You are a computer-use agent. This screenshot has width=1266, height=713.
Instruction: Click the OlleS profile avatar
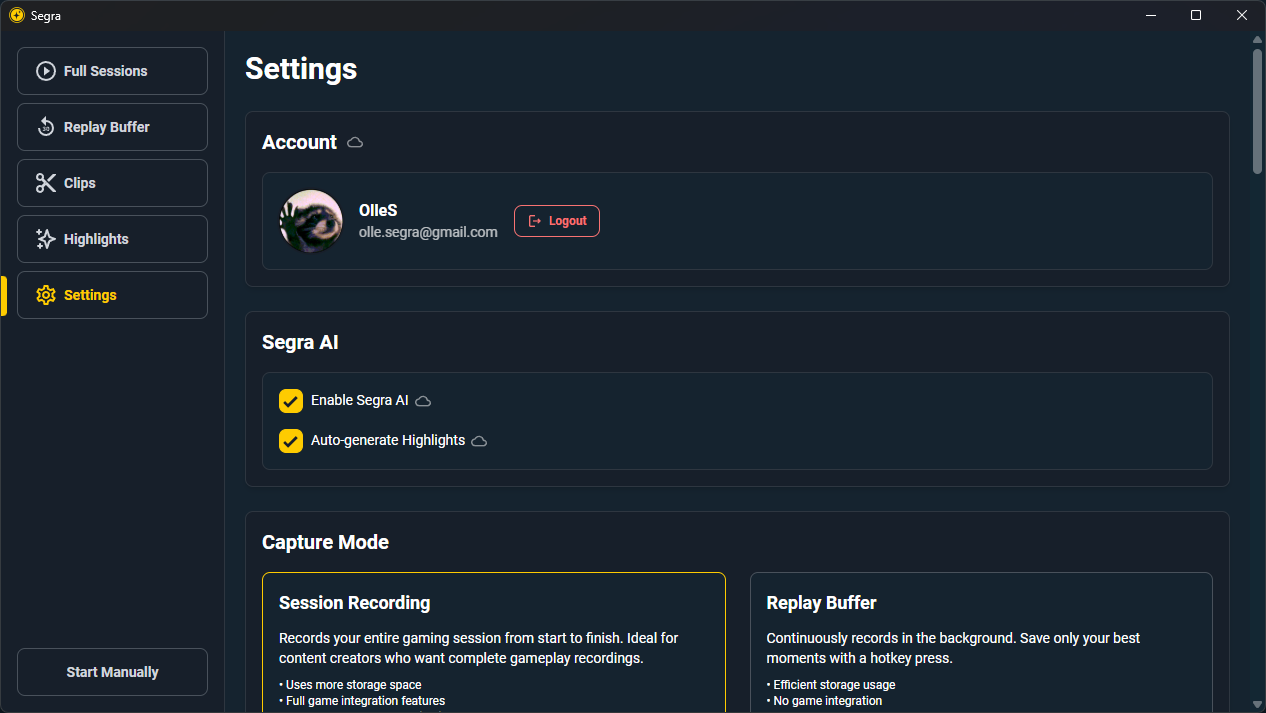click(311, 221)
